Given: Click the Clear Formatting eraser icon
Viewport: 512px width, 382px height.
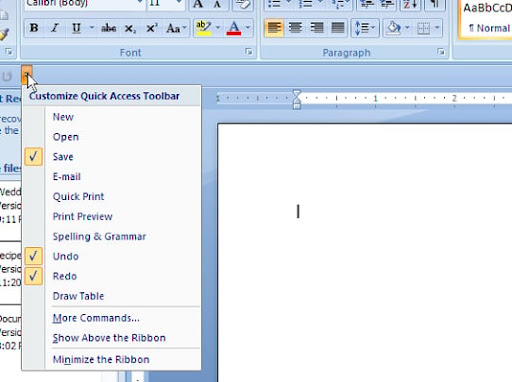Looking at the screenshot, I should (x=242, y=4).
